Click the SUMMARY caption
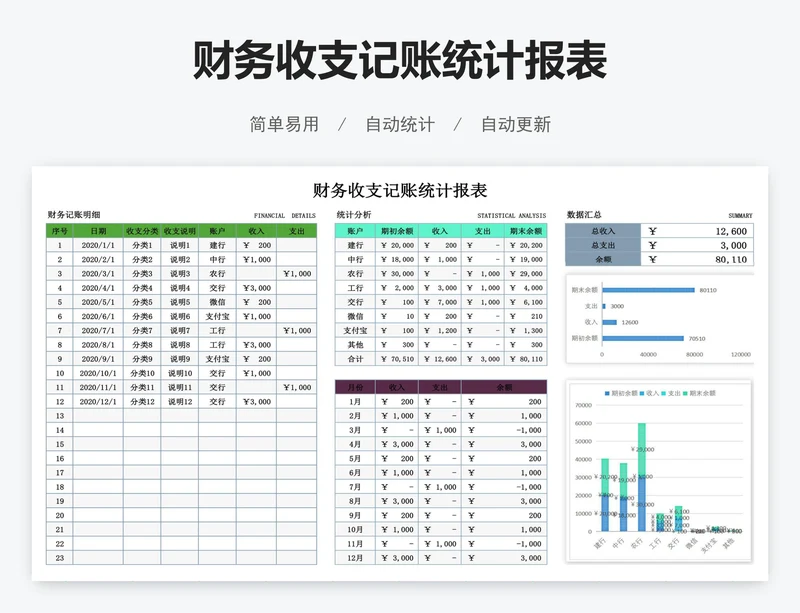Viewport: 800px width, 613px height. 740,216
